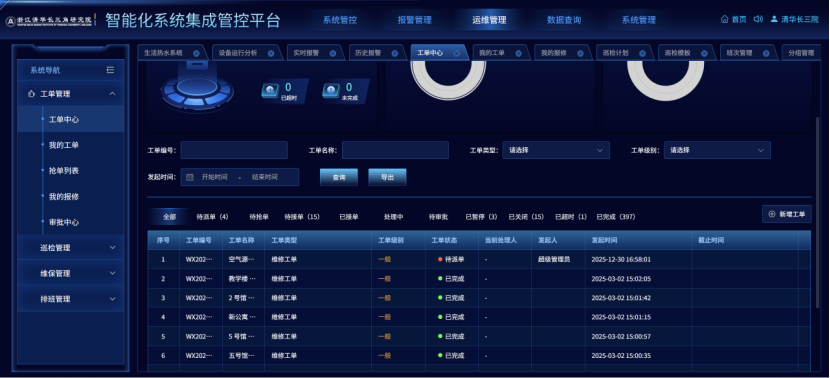This screenshot has height=378, width=830.
Task: Click 开始时间 date field
Action: 214,177
